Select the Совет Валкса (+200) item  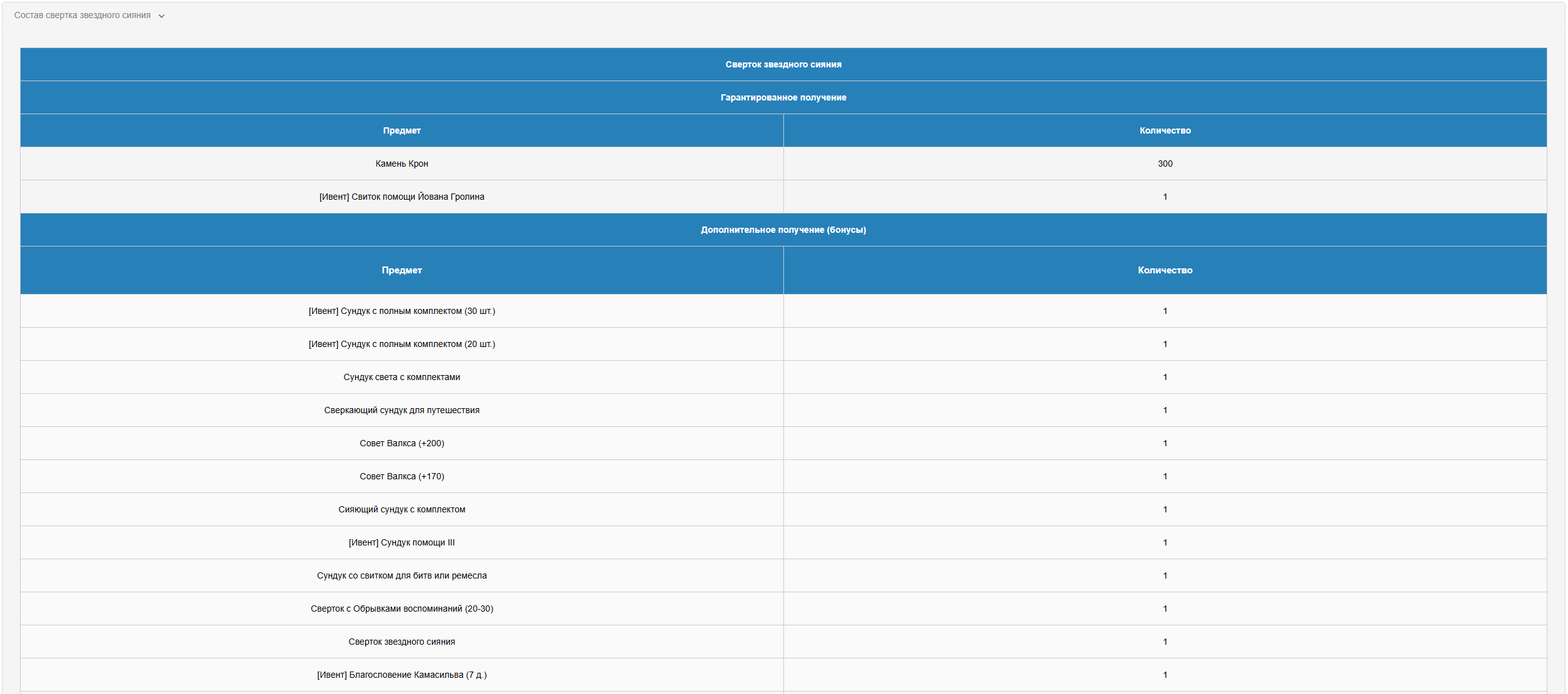click(401, 443)
